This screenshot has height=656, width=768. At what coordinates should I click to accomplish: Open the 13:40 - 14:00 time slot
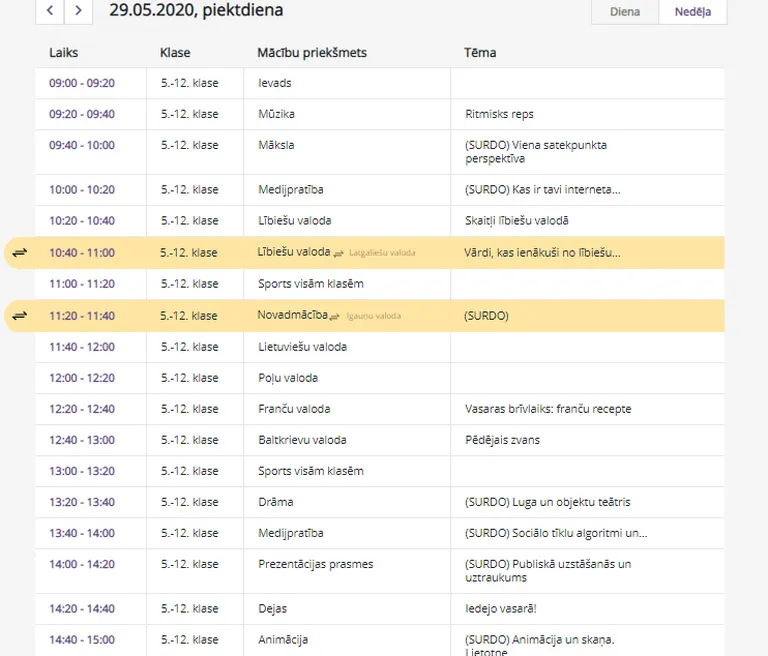(x=82, y=534)
